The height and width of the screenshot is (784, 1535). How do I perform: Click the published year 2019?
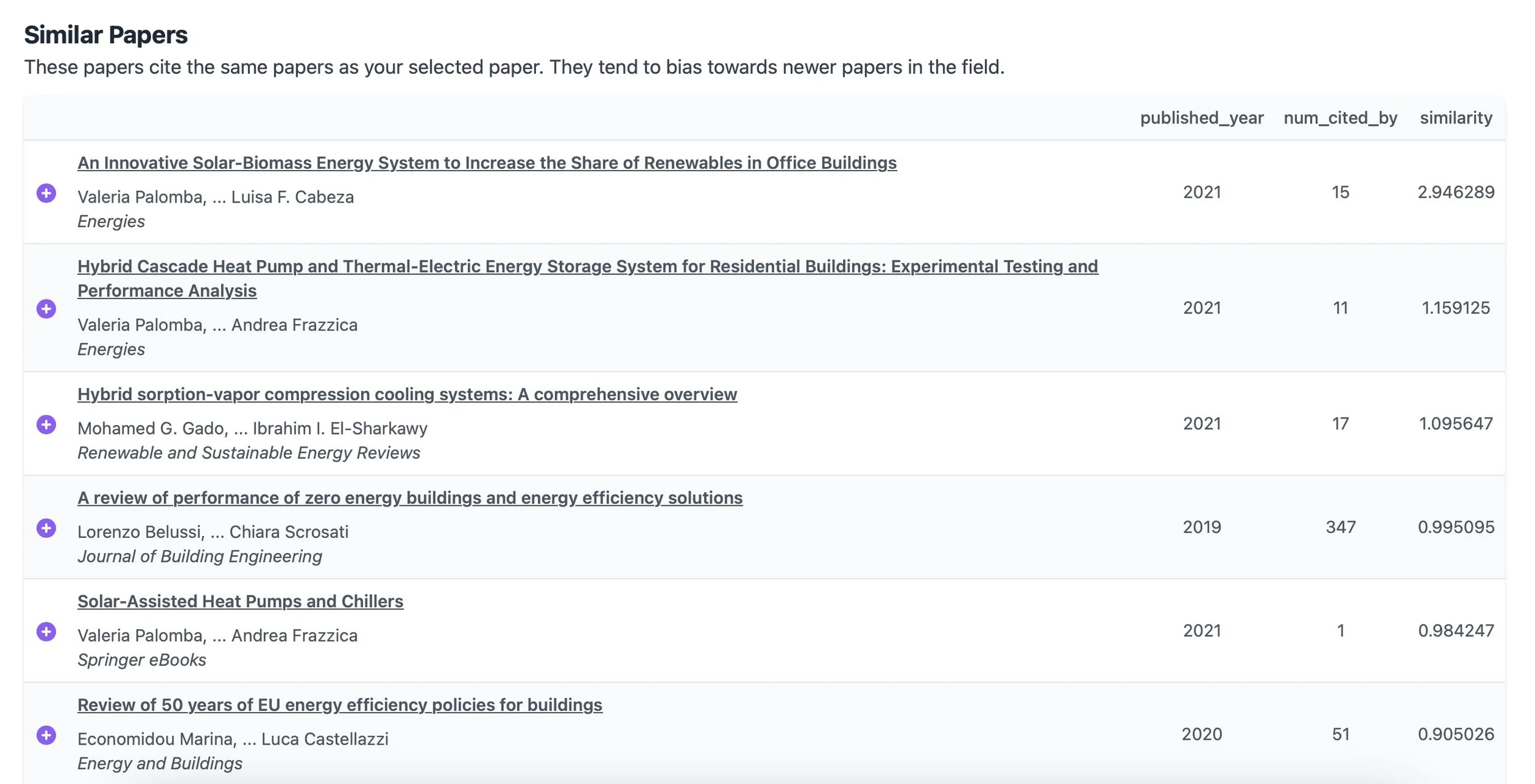click(1202, 527)
